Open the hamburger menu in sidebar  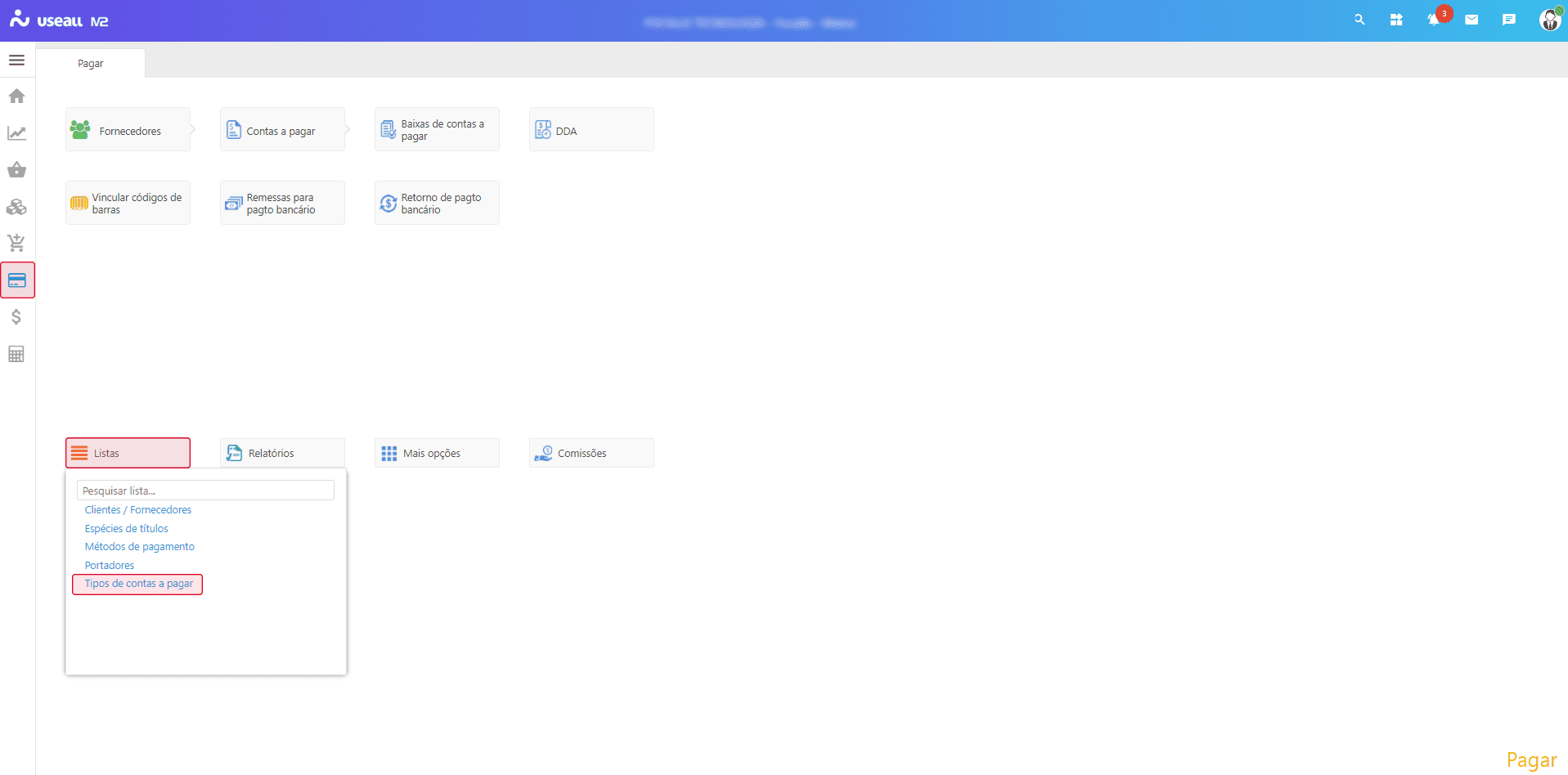click(x=16, y=60)
